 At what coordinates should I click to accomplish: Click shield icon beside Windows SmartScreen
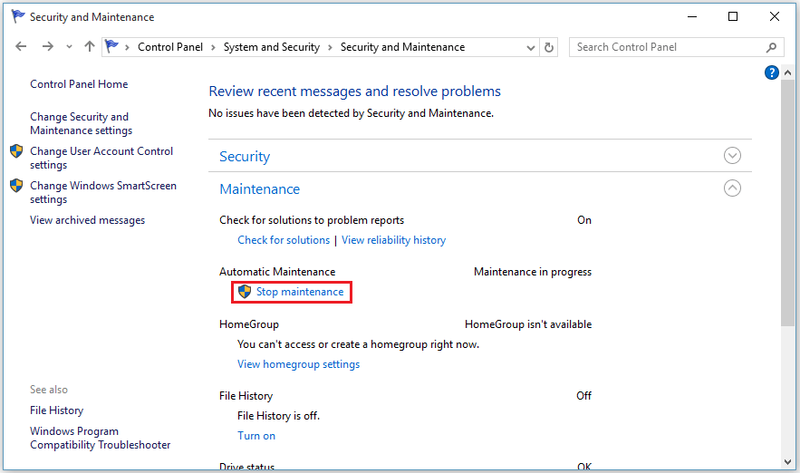(x=17, y=185)
